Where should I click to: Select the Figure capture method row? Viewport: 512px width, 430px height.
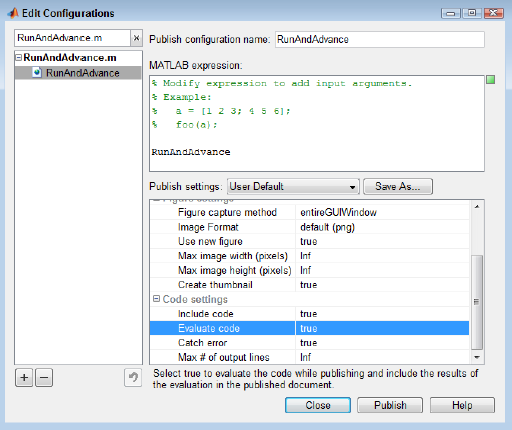(x=309, y=212)
